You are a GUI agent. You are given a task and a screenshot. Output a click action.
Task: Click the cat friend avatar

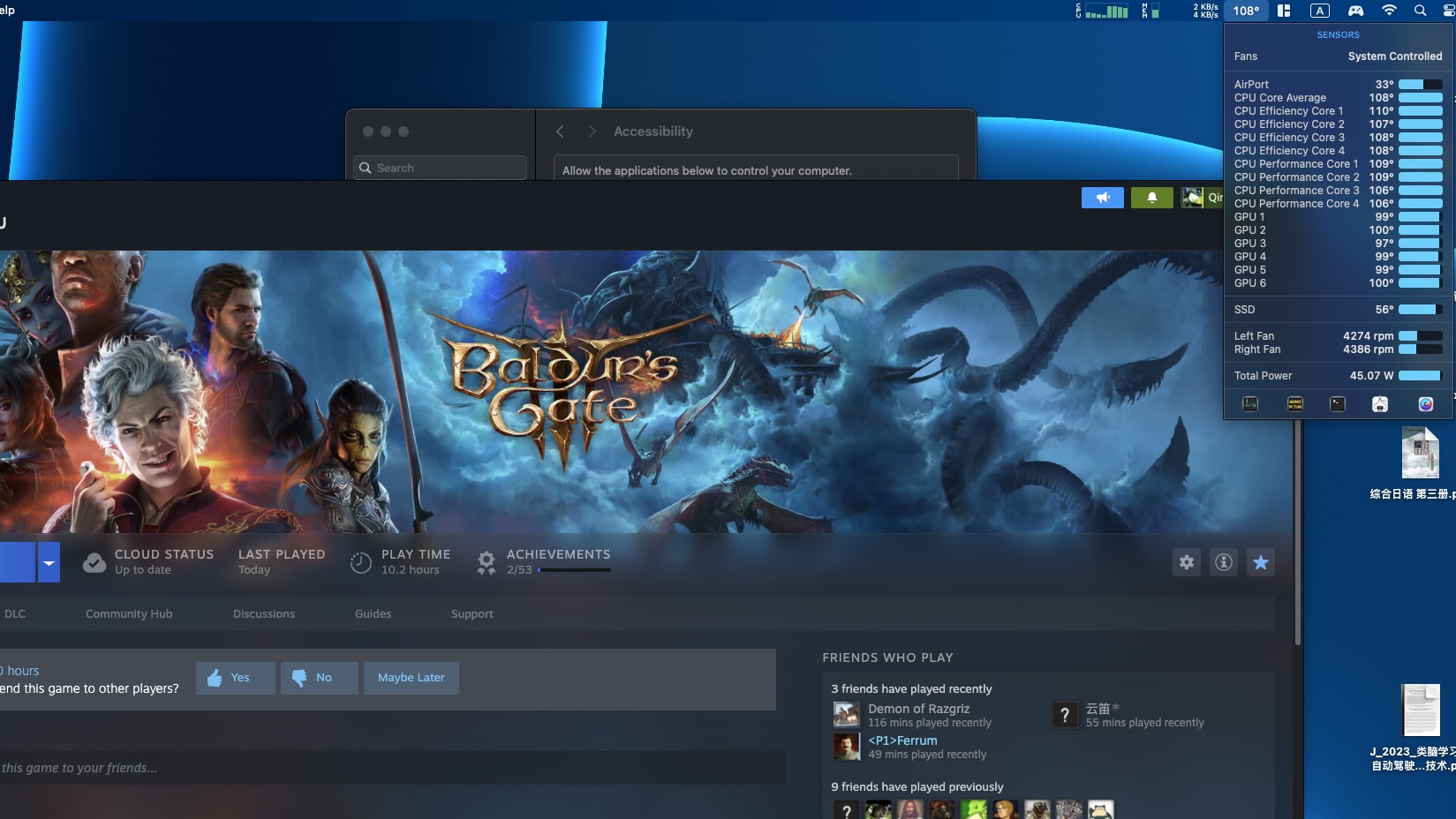(1069, 809)
